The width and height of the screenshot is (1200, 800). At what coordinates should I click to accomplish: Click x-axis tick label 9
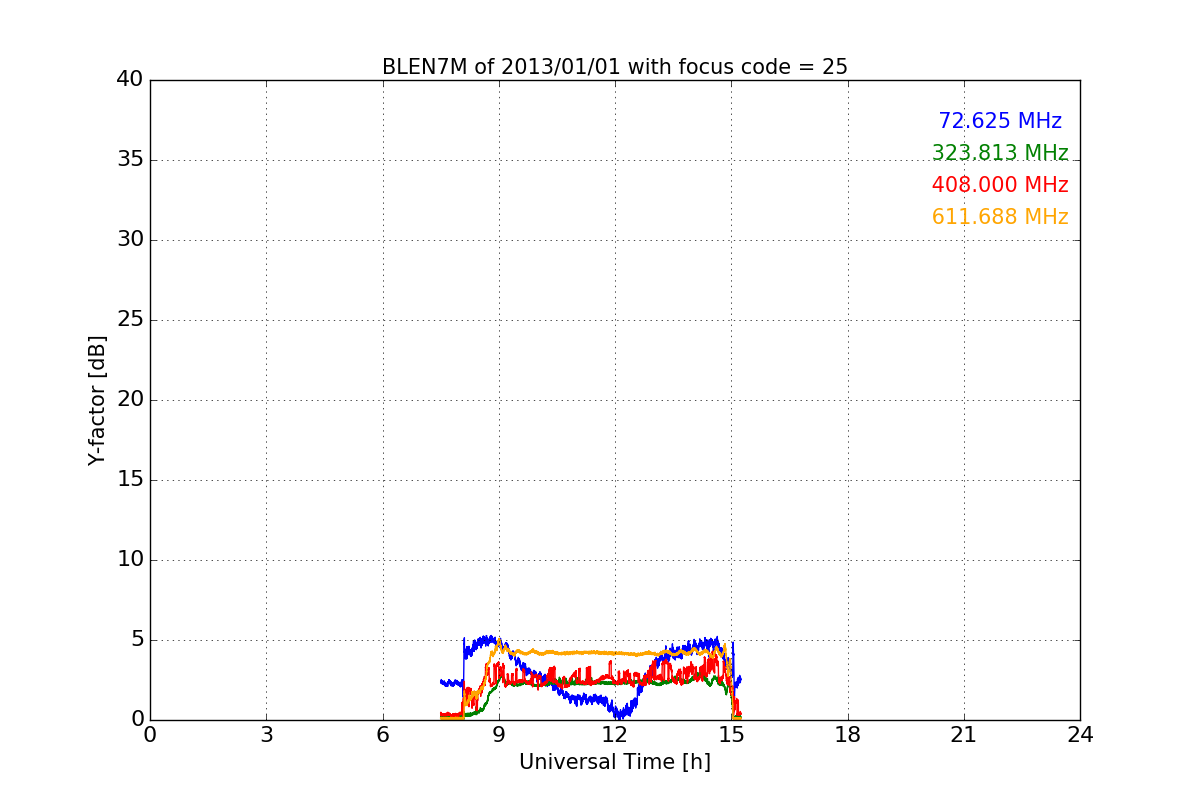499,735
